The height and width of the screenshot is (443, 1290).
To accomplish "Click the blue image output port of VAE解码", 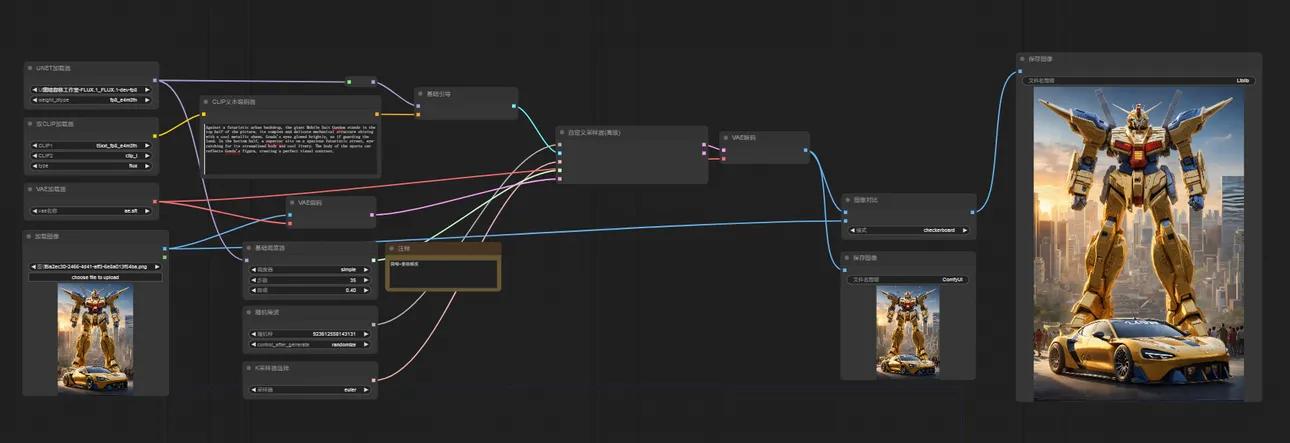I will [x=806, y=150].
